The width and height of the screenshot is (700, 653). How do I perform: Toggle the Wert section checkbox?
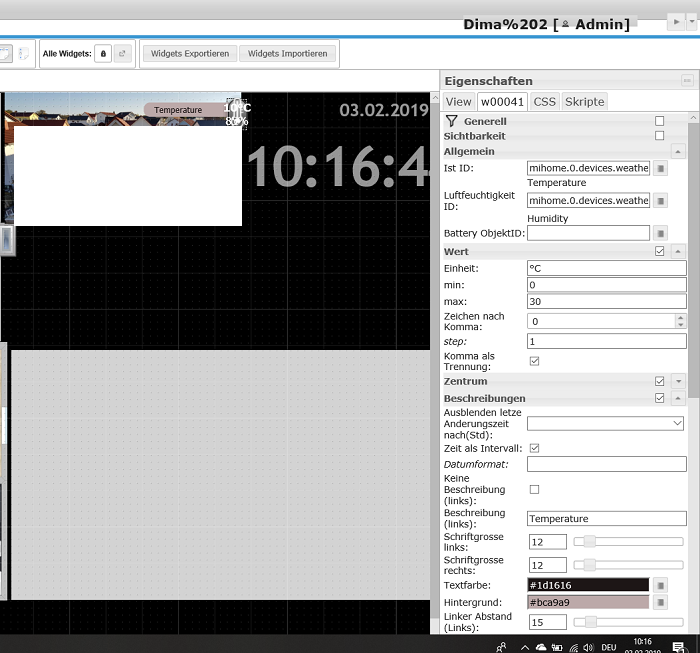(x=659, y=251)
